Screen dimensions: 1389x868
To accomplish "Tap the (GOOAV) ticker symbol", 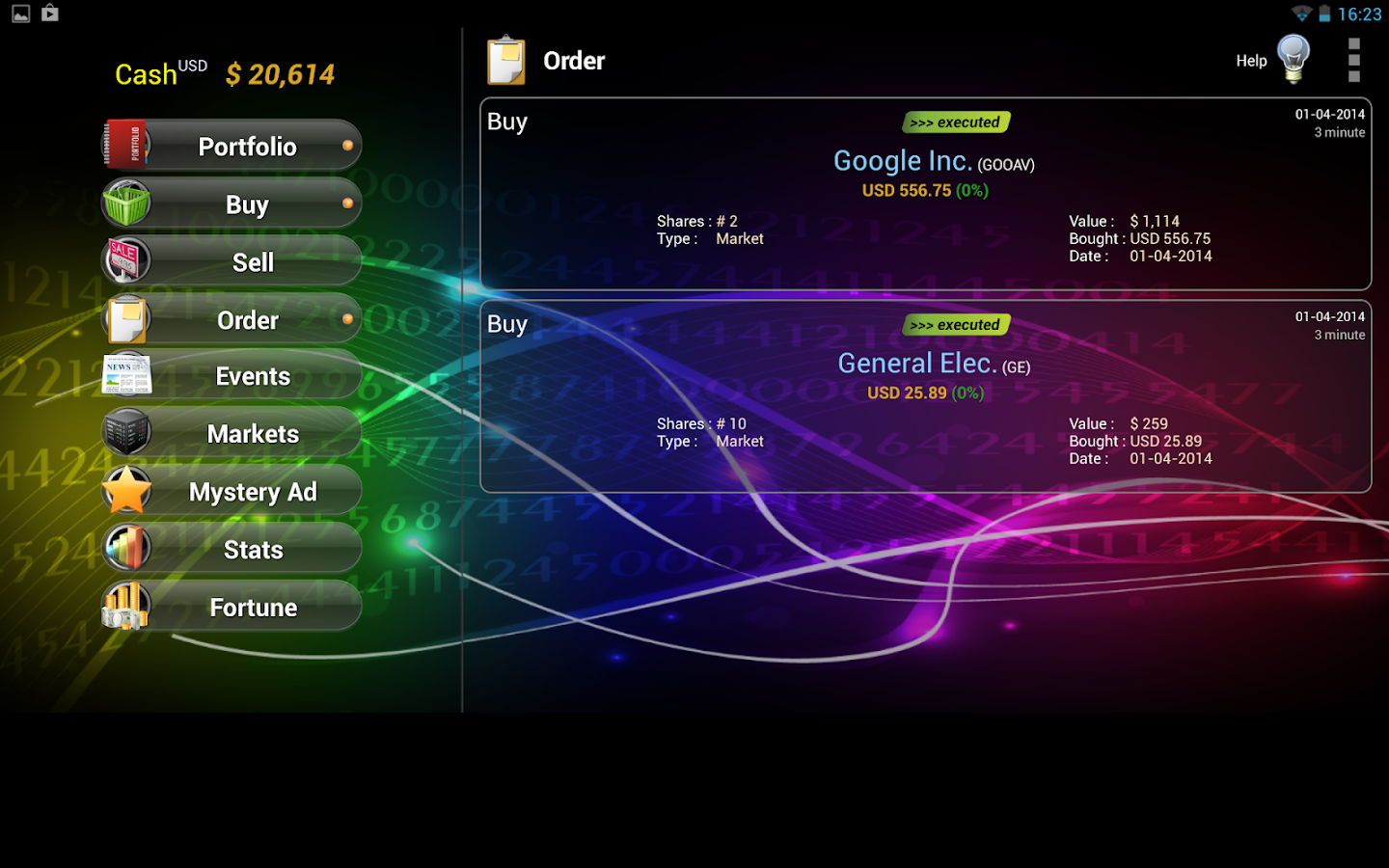I will tap(1006, 165).
